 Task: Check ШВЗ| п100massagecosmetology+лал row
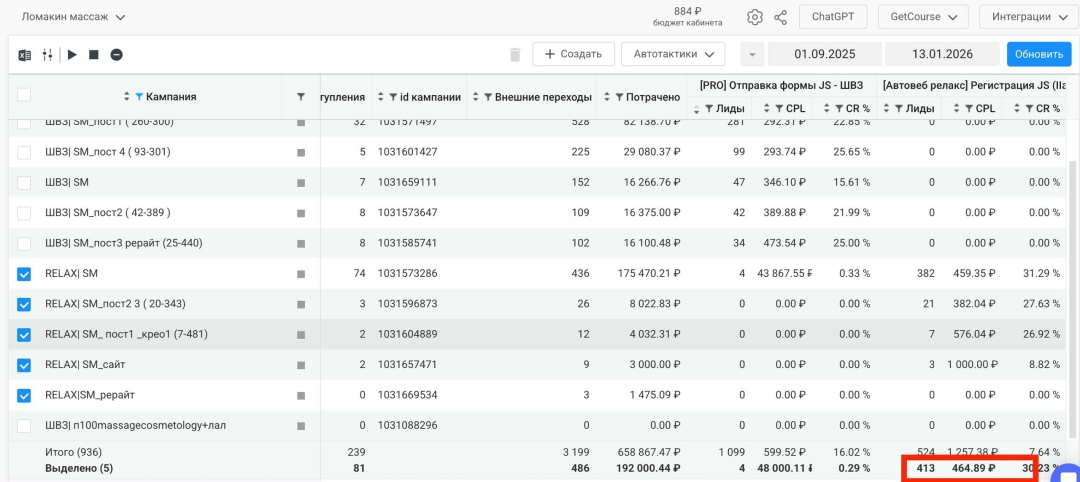(23, 426)
